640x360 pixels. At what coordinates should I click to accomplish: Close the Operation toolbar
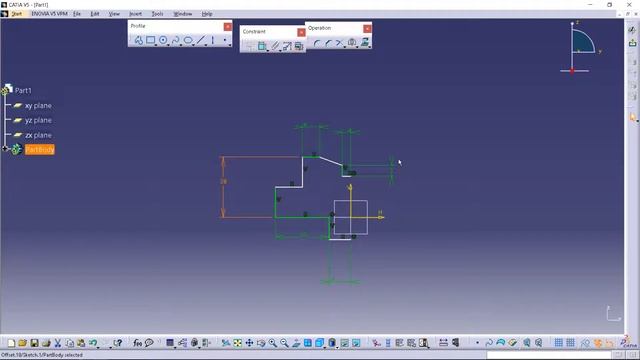[367, 29]
